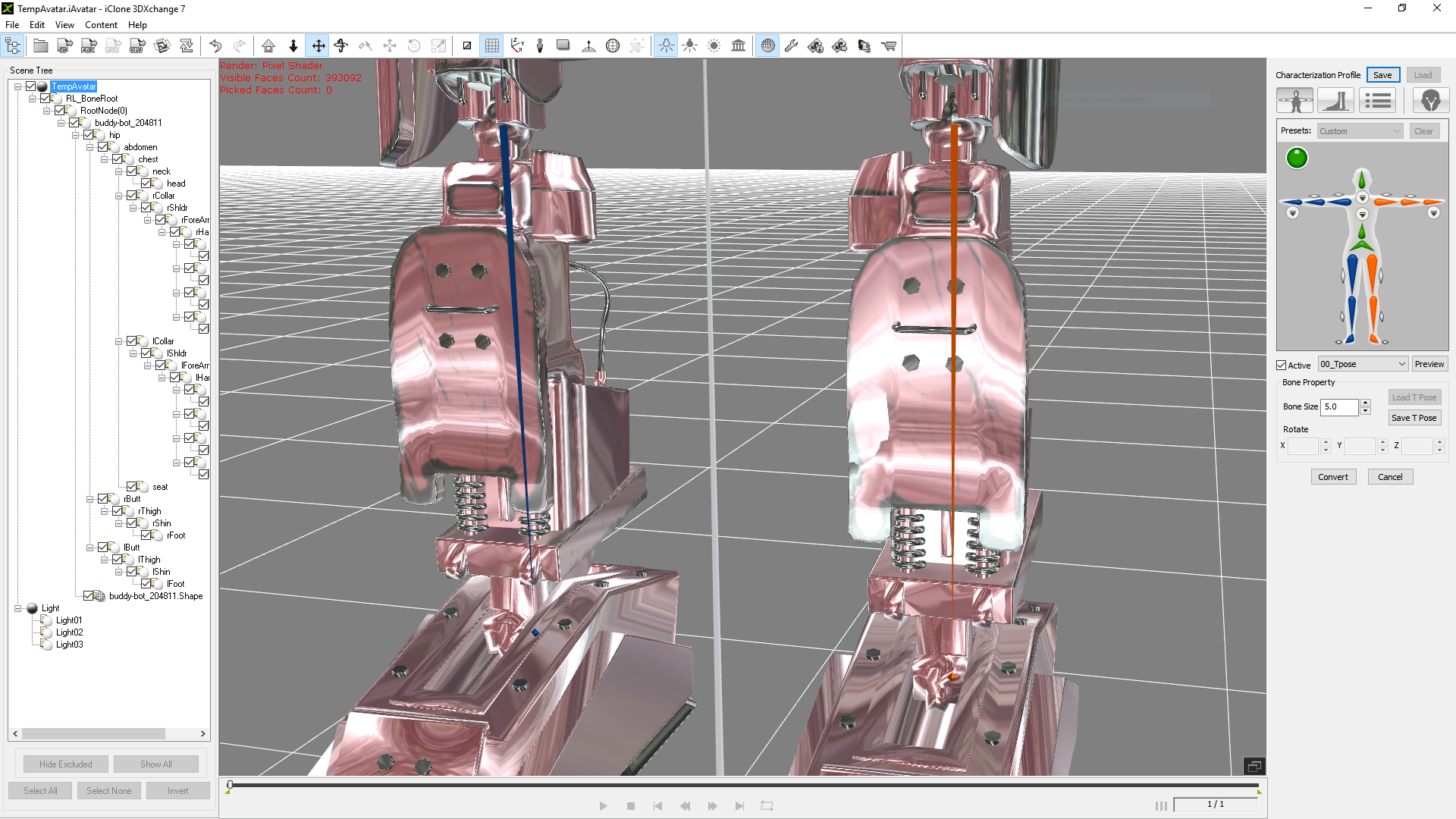
Task: Click the Select All button
Action: [x=40, y=791]
